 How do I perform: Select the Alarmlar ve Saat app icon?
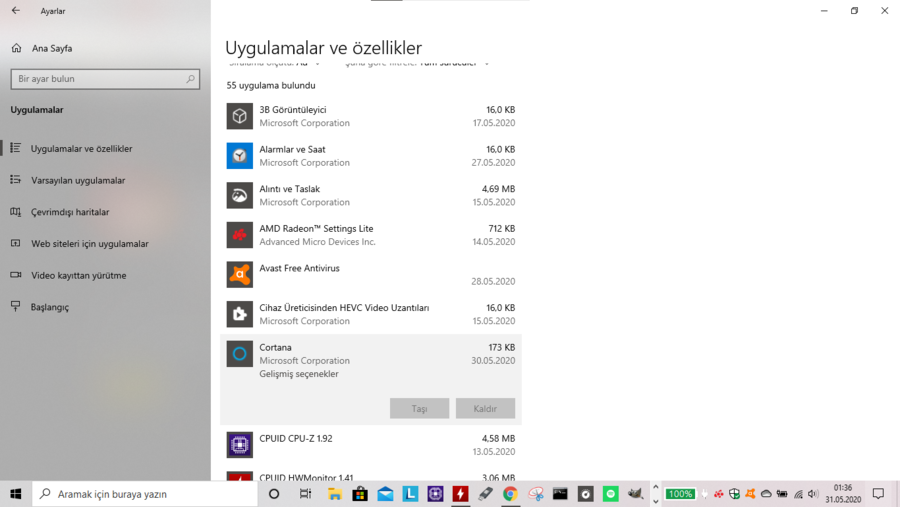[x=239, y=156]
